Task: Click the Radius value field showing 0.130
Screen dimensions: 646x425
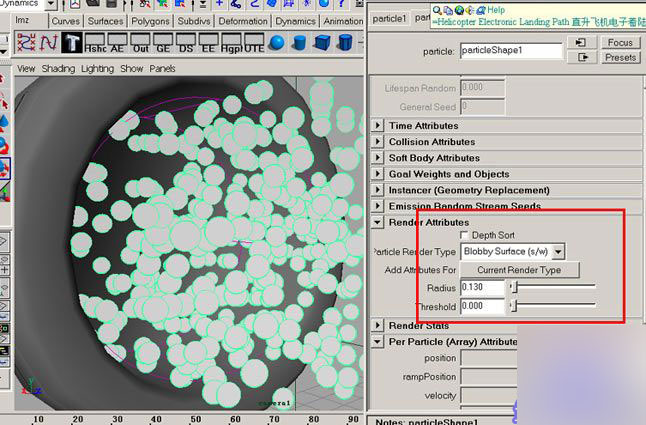Action: click(482, 287)
